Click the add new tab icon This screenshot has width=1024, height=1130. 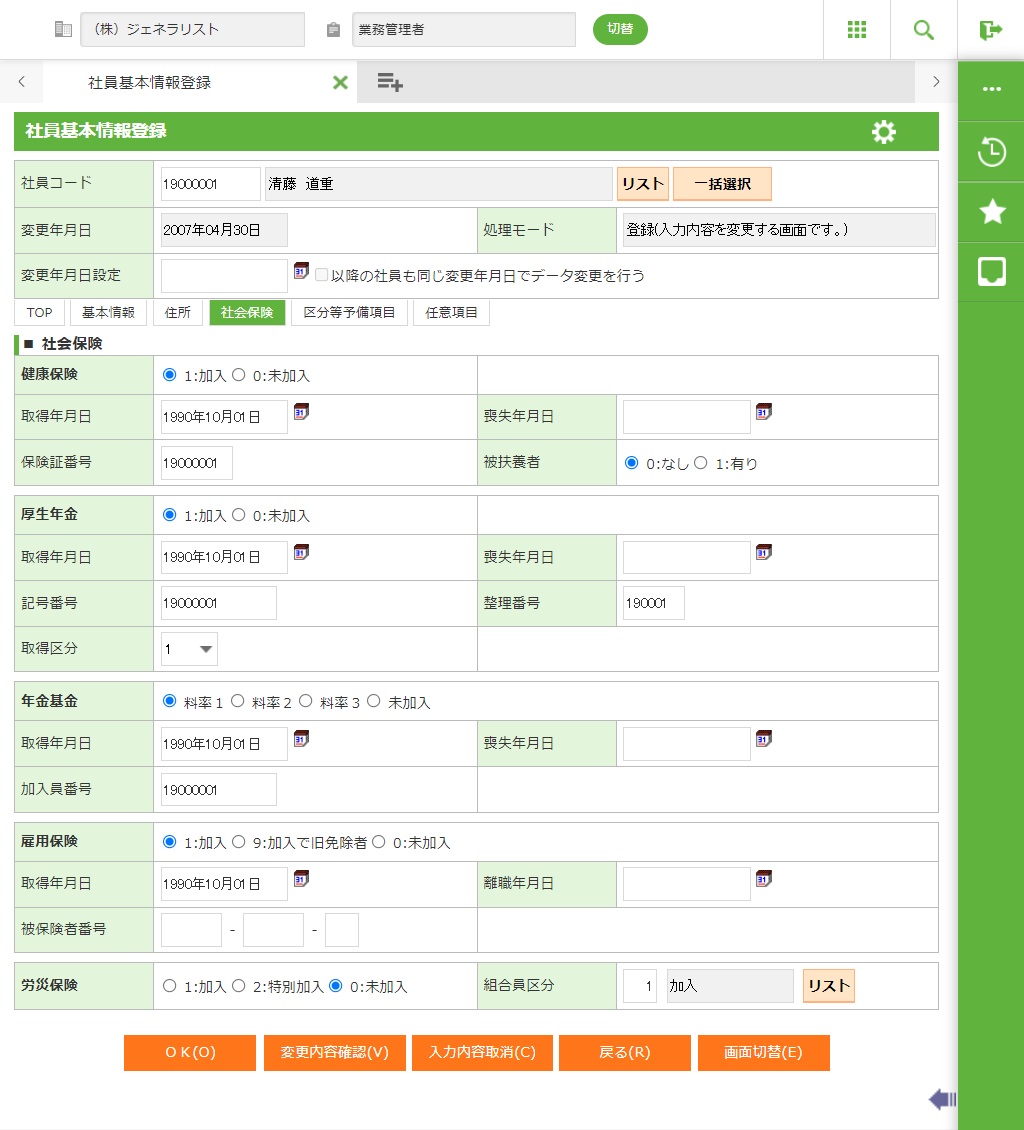(x=389, y=83)
